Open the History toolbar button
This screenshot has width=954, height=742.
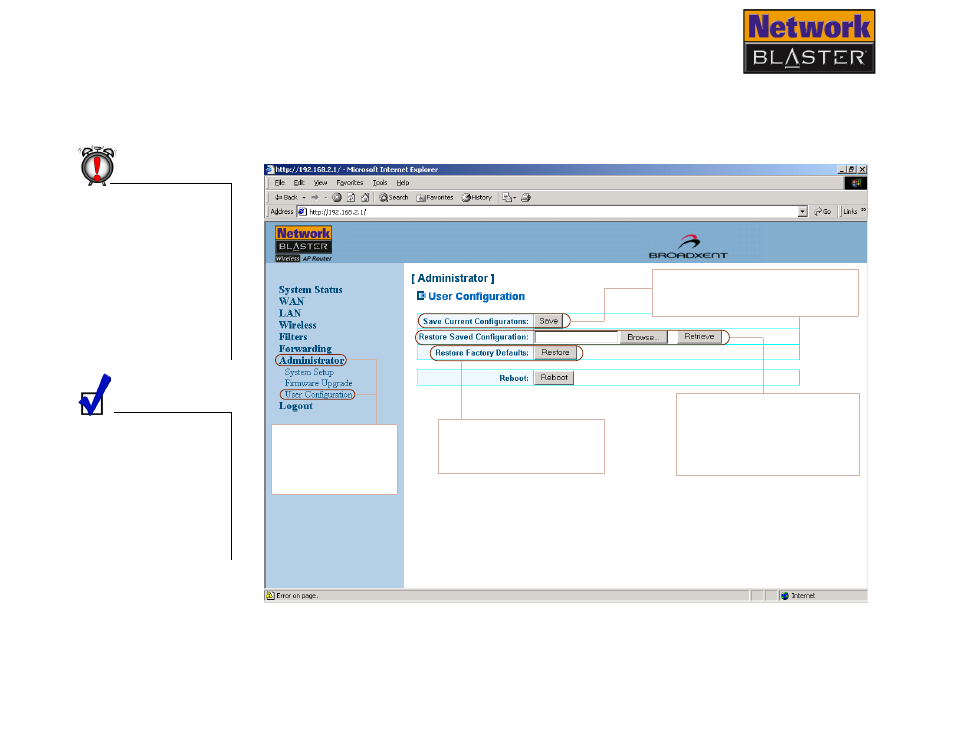[x=476, y=198]
